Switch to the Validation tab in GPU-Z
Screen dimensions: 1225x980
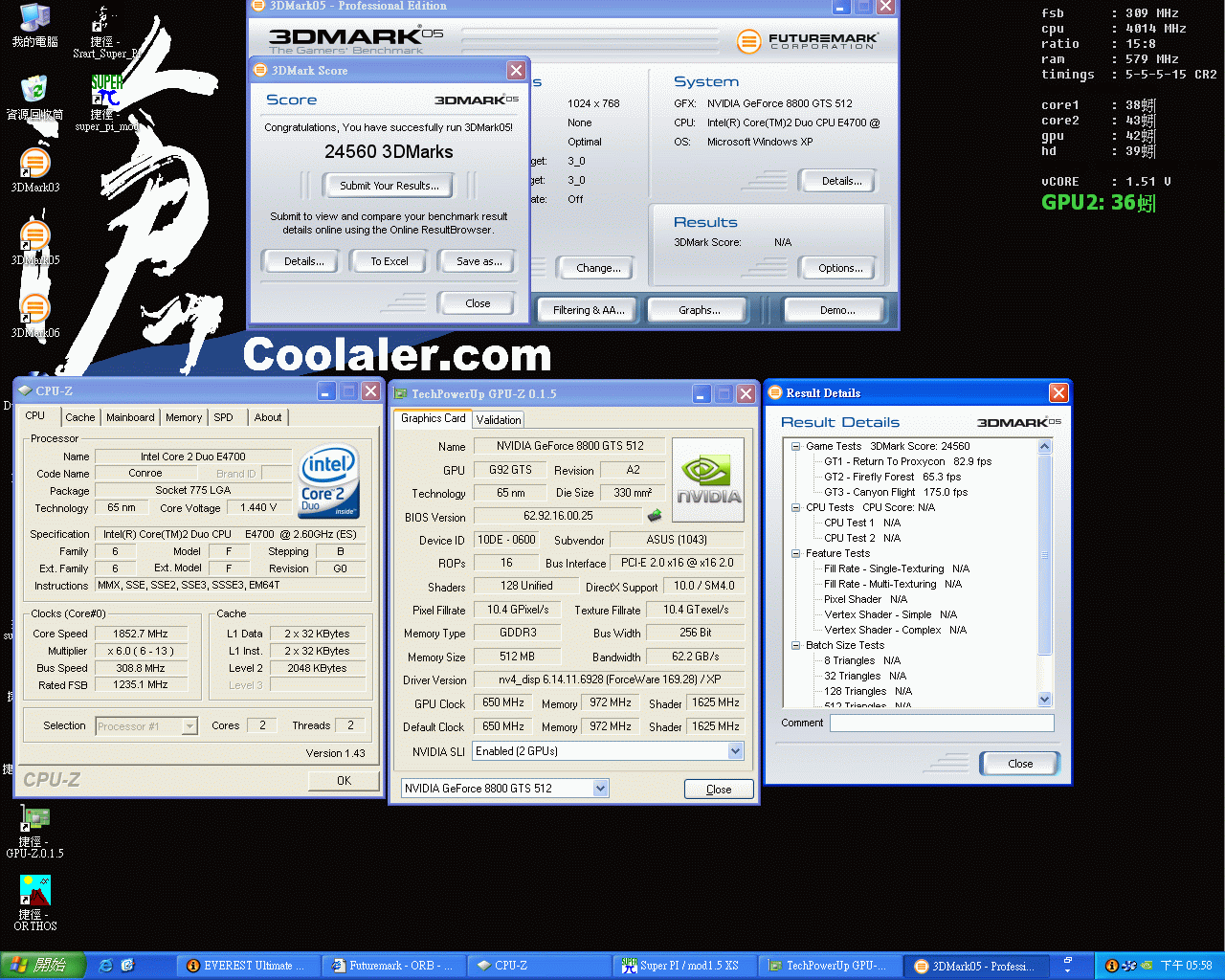(x=499, y=419)
